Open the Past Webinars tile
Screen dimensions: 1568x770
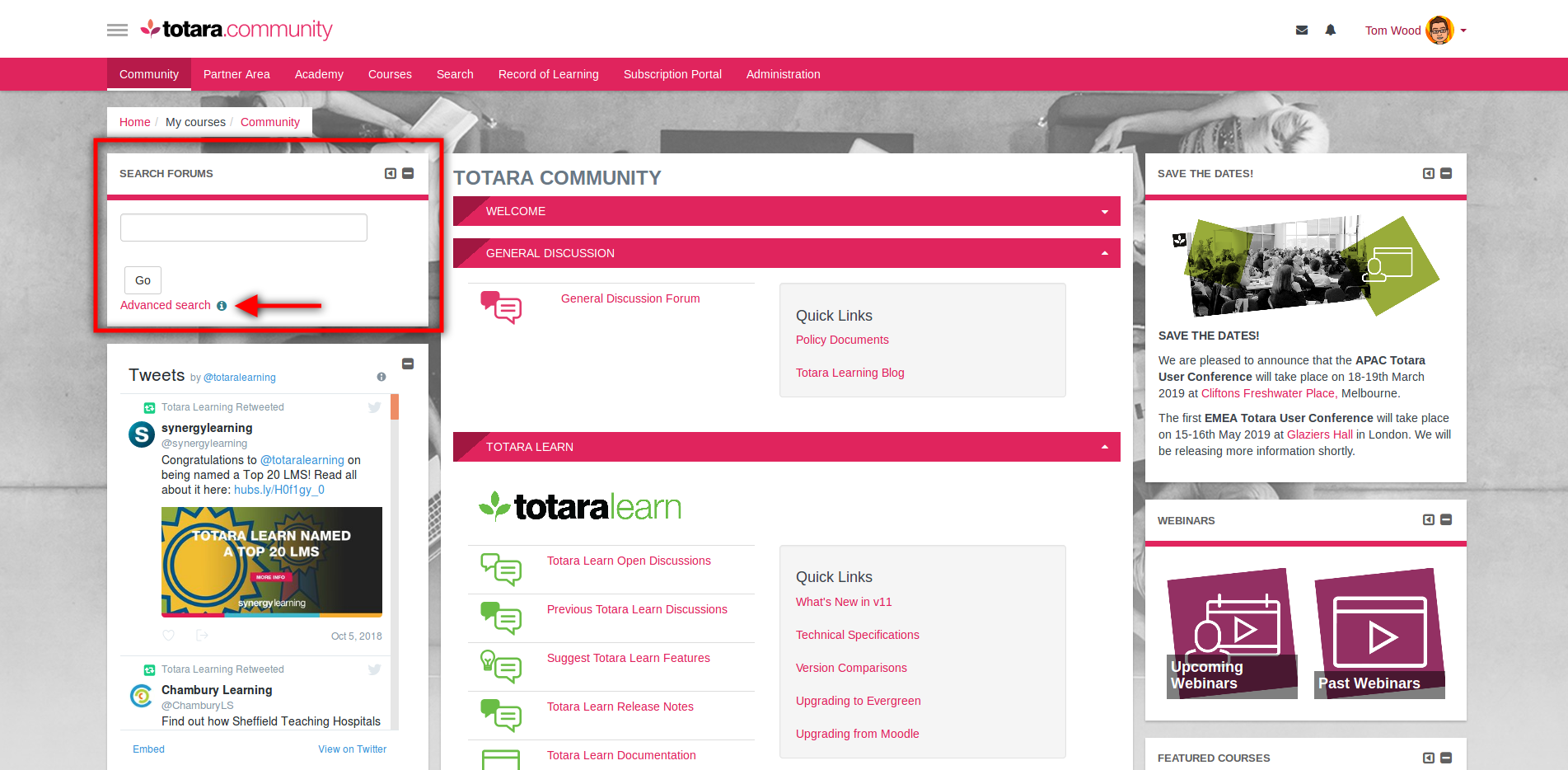(x=1379, y=633)
